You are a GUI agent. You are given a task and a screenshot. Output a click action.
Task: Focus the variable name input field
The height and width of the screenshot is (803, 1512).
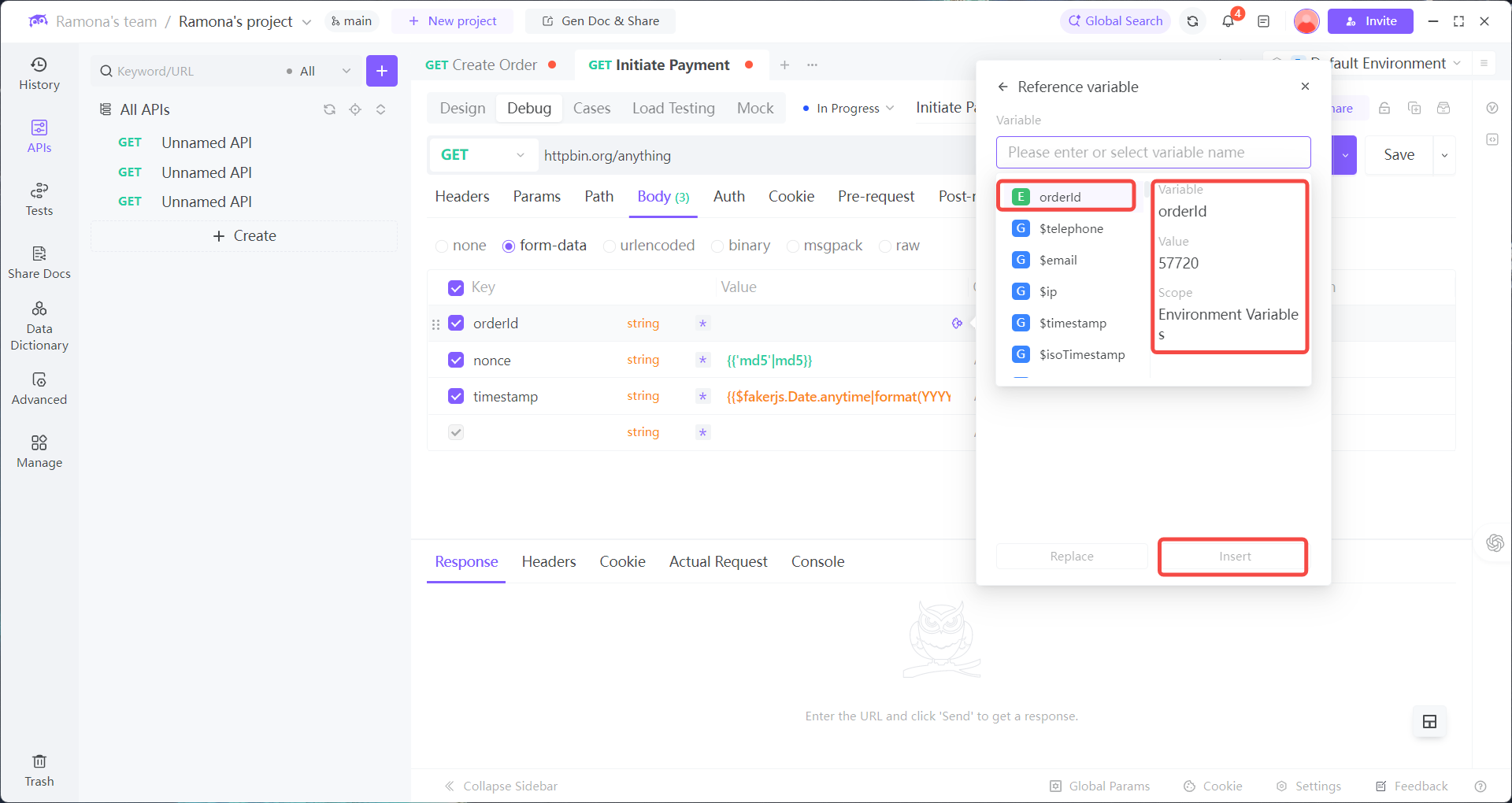coord(1153,152)
